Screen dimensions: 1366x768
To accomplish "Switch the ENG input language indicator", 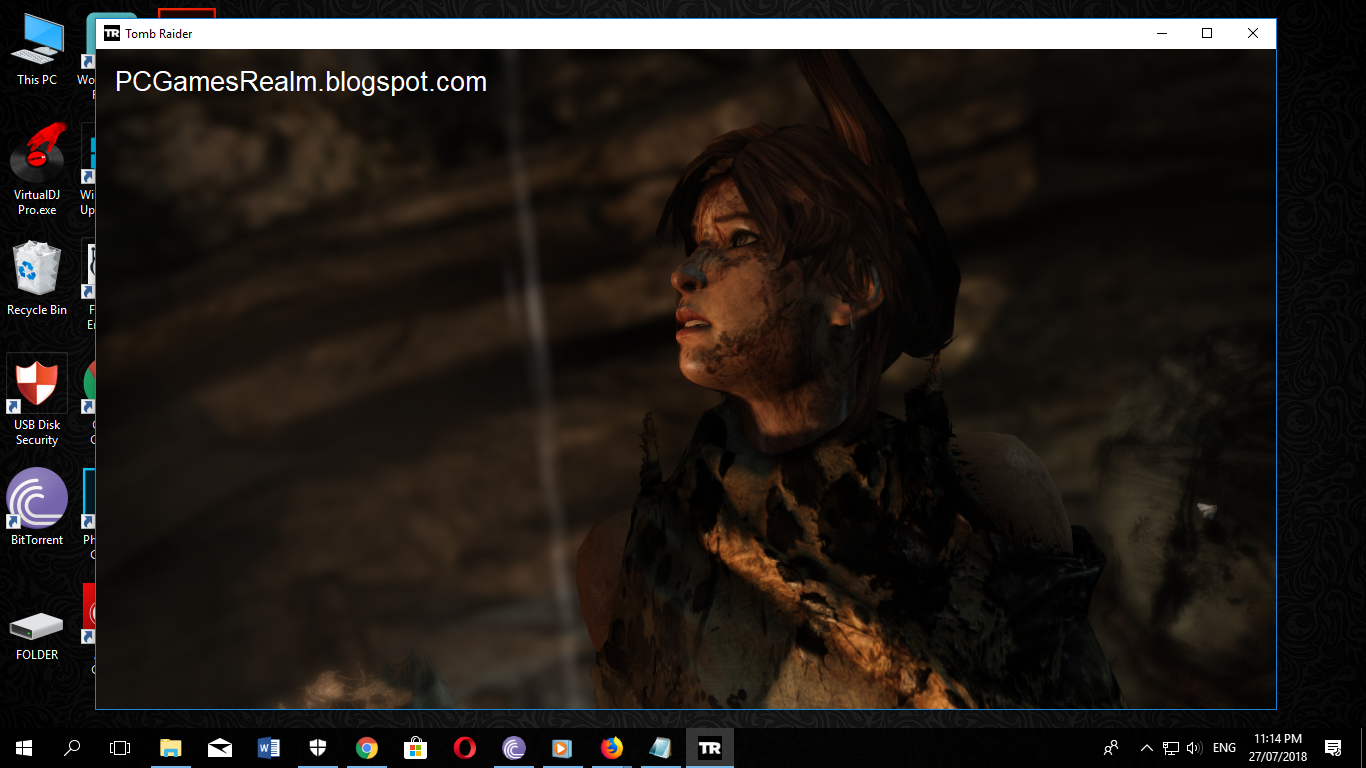I will click(1224, 747).
